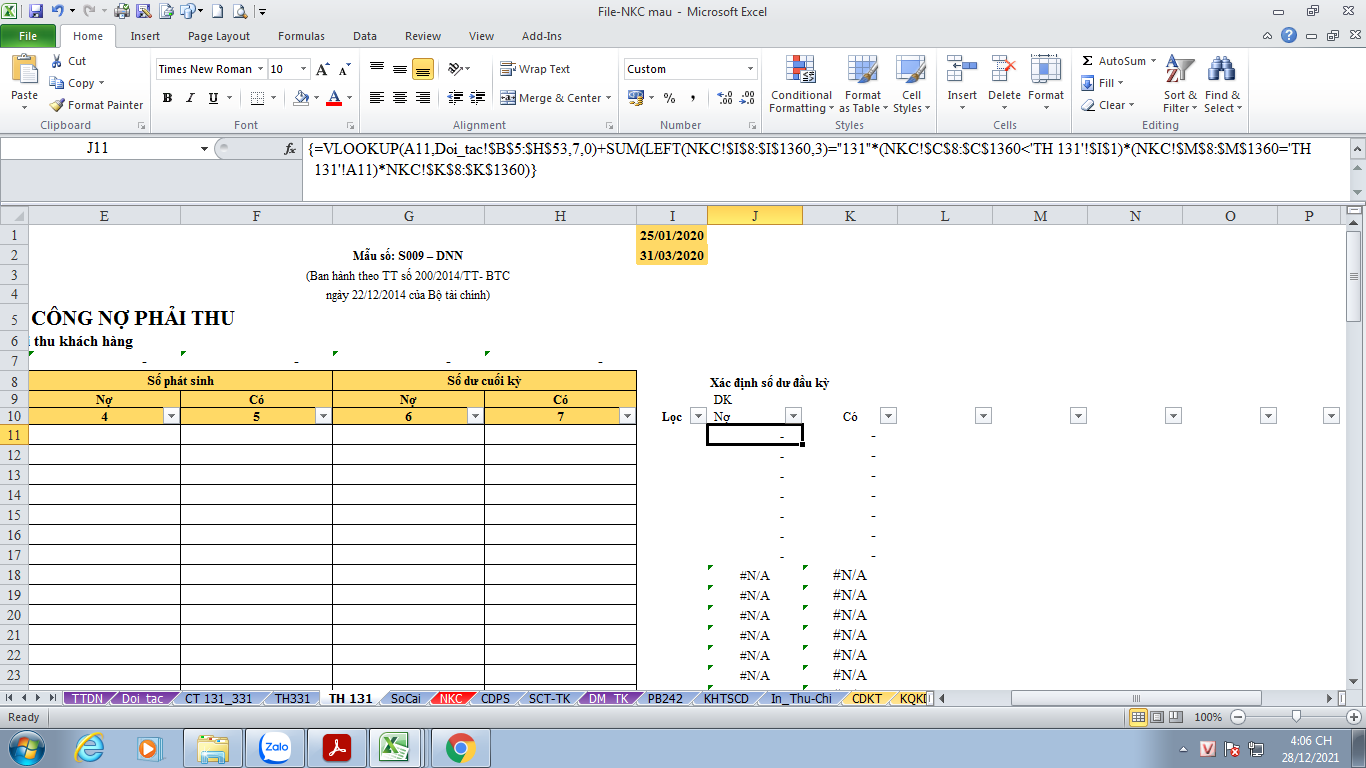1366x768 pixels.
Task: Toggle Wrap Text for the selected cell
Action: [x=534, y=69]
